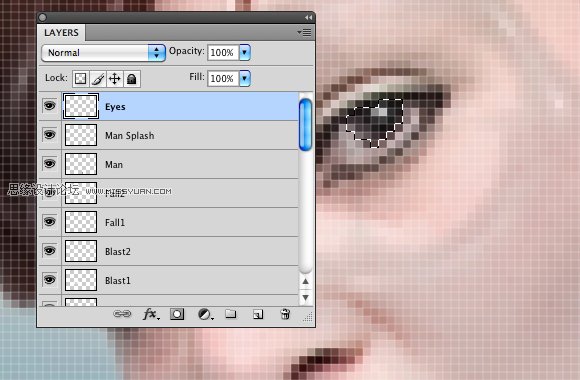Lock image pixels with brush icon

pyautogui.click(x=98, y=78)
